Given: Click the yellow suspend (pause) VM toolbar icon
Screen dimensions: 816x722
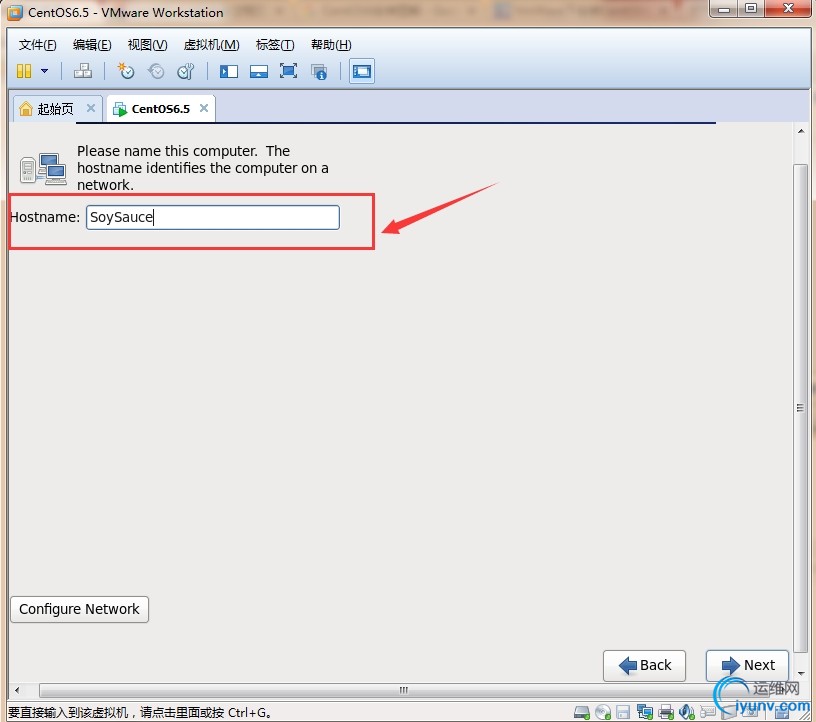Looking at the screenshot, I should tap(24, 71).
